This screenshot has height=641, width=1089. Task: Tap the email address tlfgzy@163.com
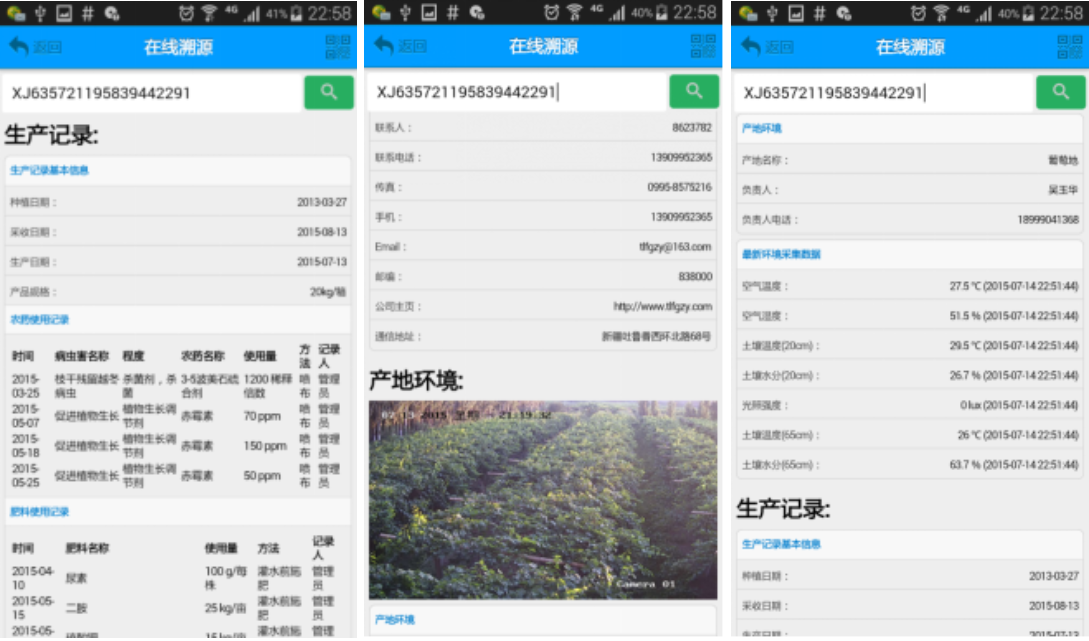(x=675, y=247)
